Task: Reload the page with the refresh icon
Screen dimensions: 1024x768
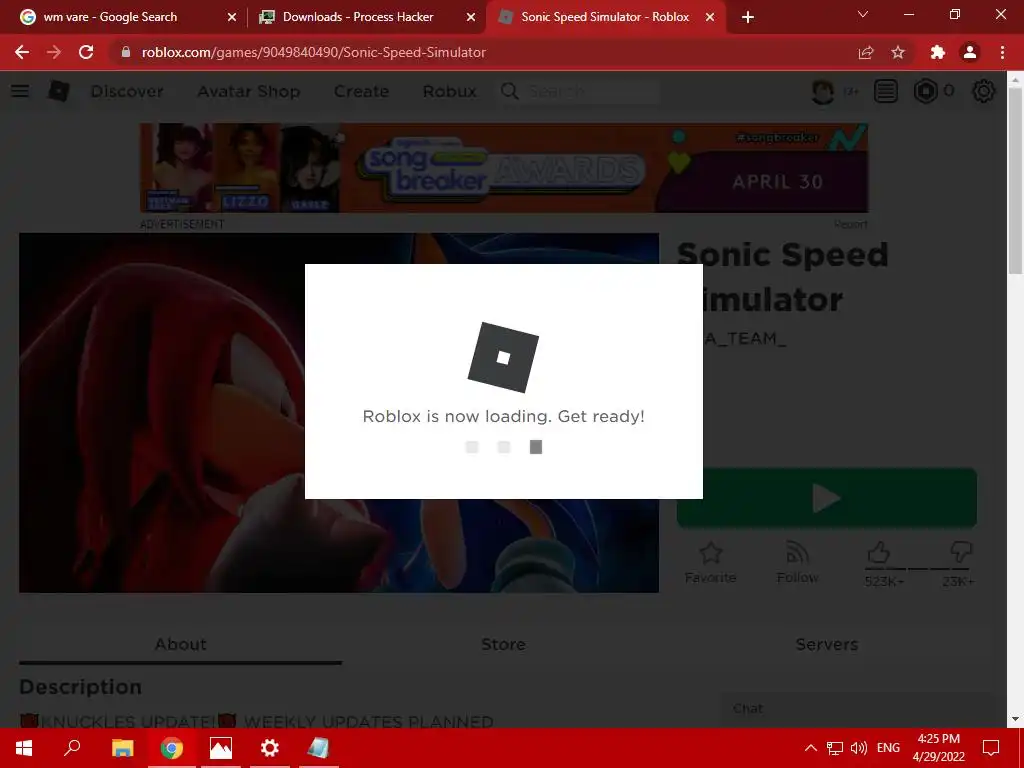Action: coord(86,52)
